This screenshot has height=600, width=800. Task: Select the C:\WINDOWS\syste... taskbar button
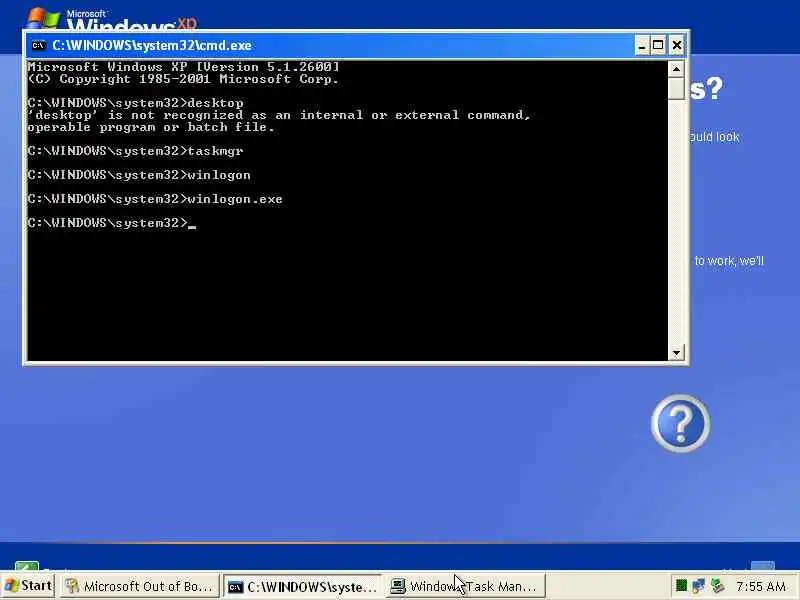click(302, 587)
